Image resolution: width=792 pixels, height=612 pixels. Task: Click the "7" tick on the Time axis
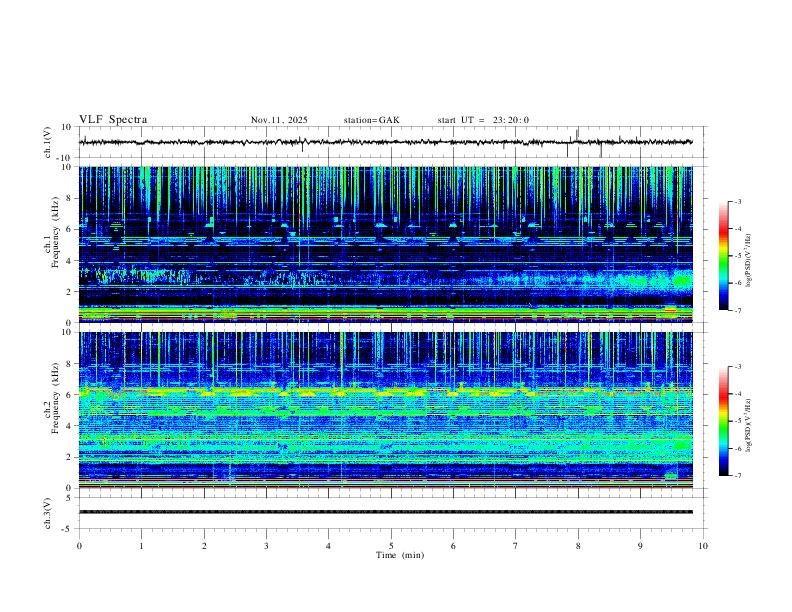[x=516, y=546]
